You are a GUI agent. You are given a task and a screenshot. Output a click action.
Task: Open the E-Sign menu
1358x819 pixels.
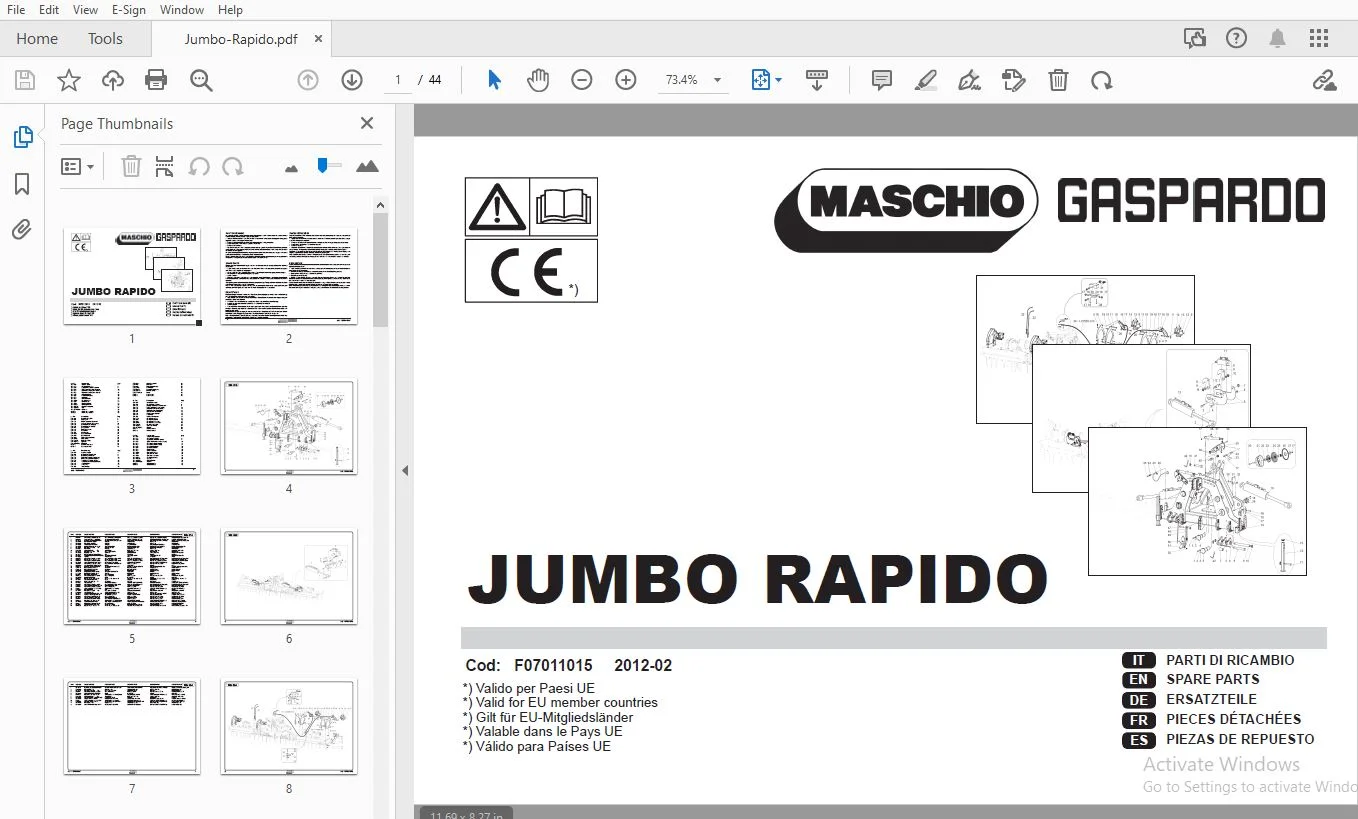[129, 10]
